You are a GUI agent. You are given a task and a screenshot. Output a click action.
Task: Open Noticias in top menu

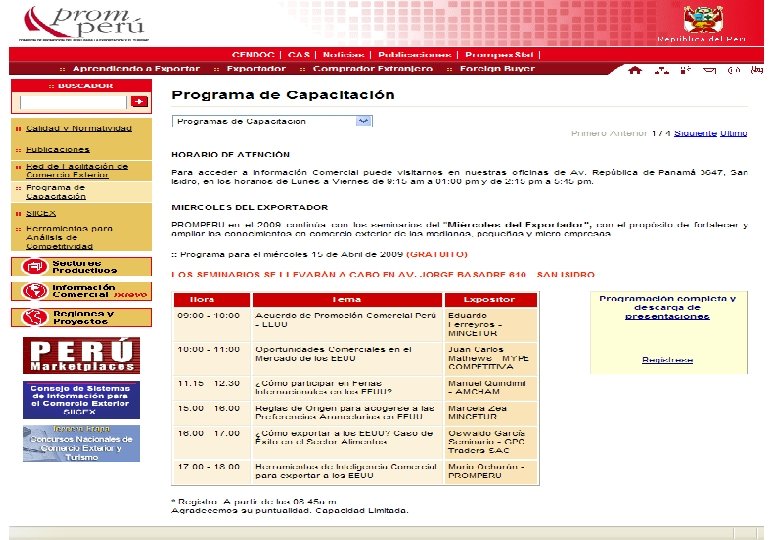343,55
